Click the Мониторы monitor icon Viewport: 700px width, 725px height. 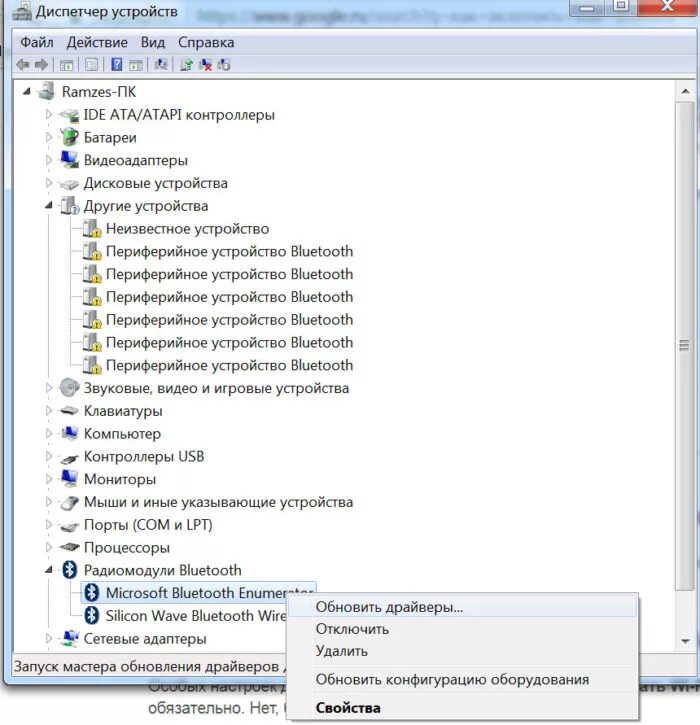point(69,479)
